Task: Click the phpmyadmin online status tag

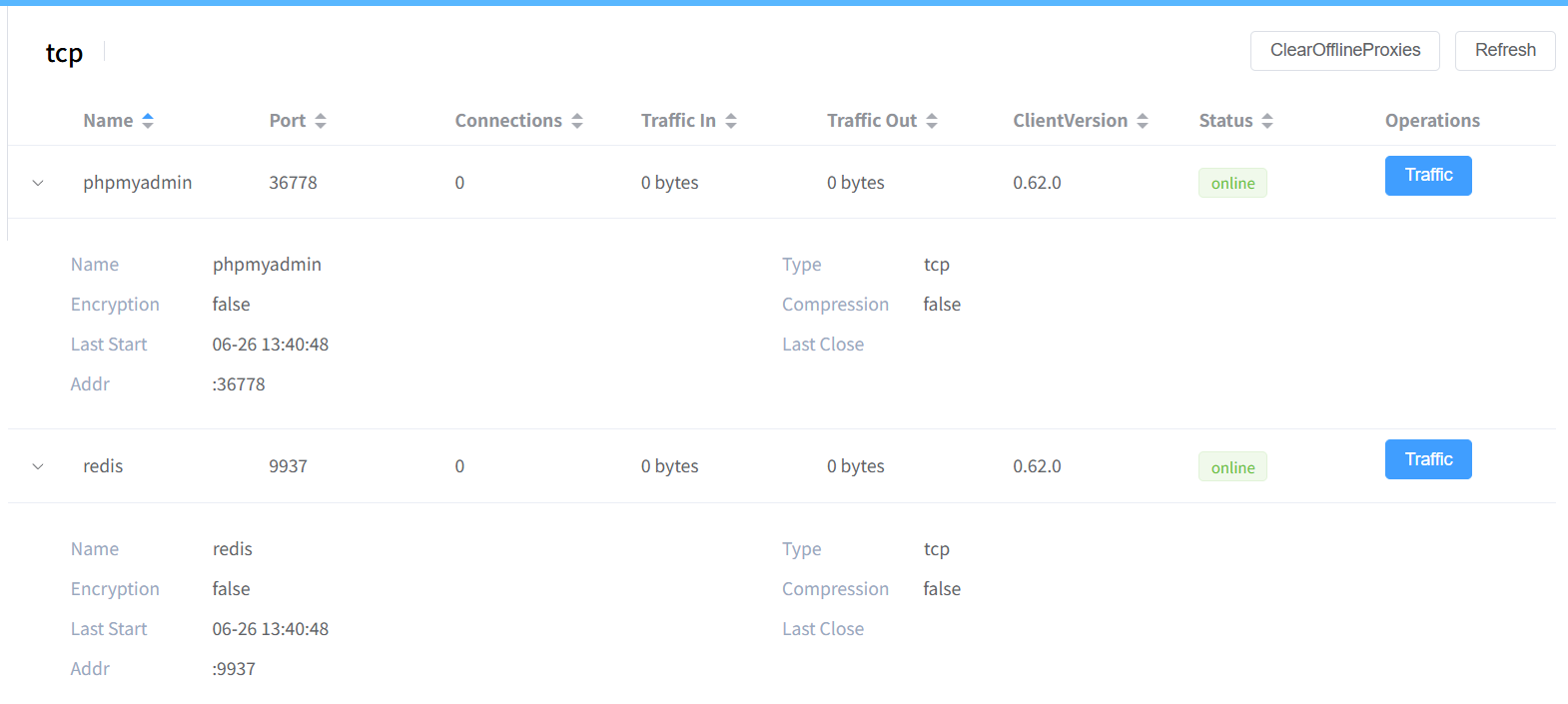Action: (1232, 183)
